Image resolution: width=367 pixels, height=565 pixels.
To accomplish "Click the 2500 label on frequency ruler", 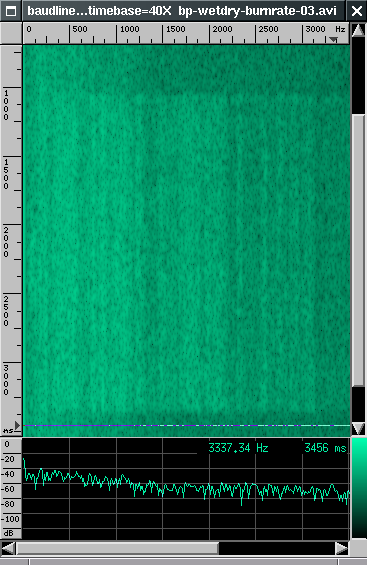I will point(268,29).
